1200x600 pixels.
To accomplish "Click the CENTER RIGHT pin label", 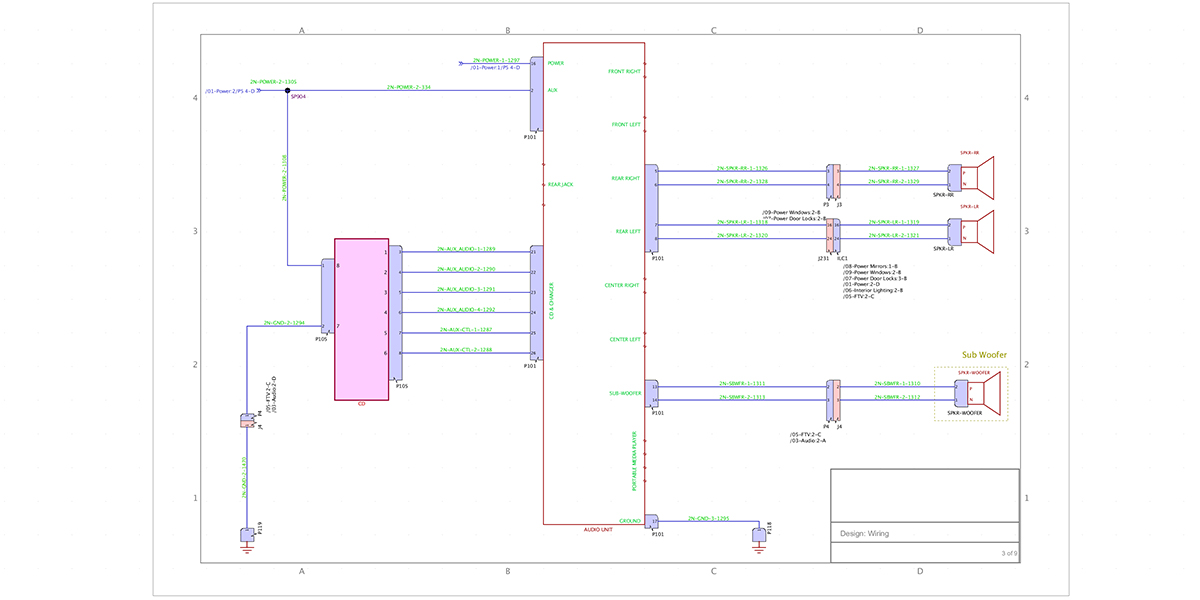I will point(622,285).
